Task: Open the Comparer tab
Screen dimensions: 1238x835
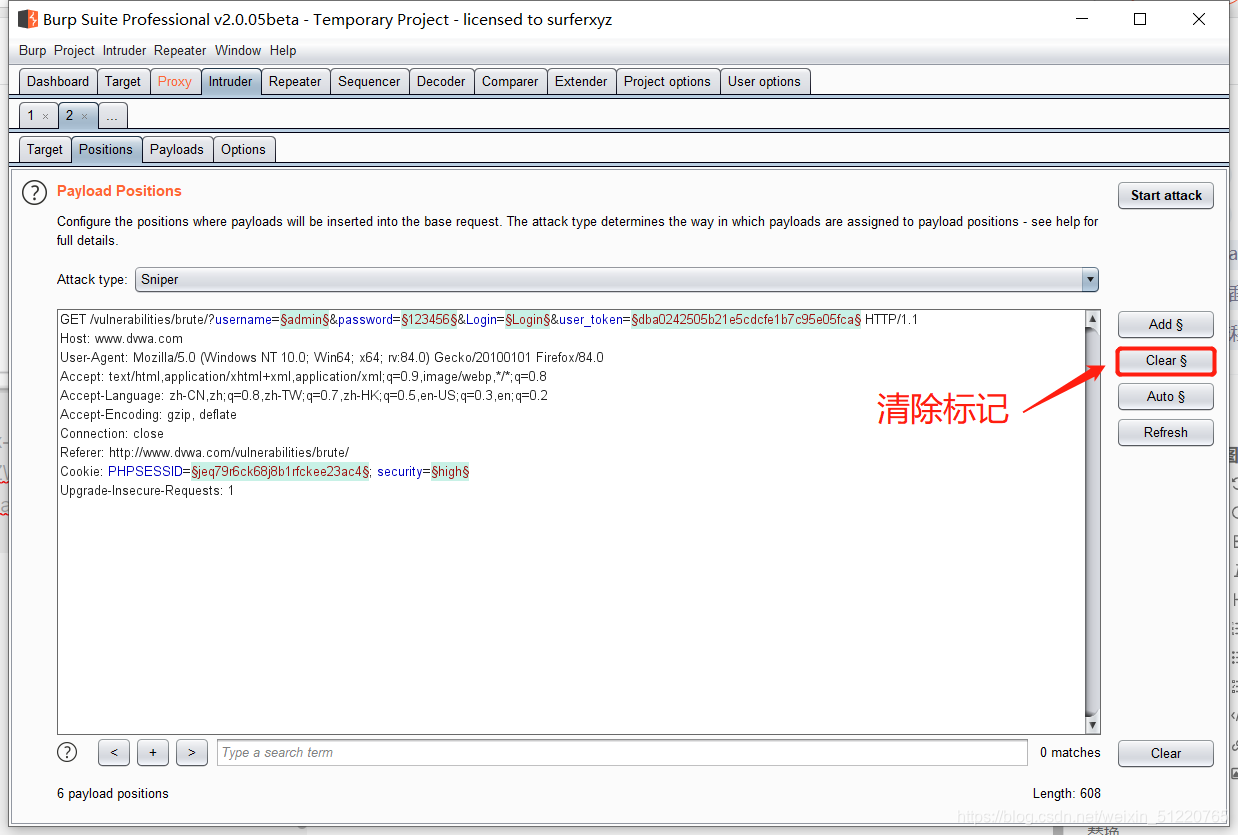Action: click(510, 82)
